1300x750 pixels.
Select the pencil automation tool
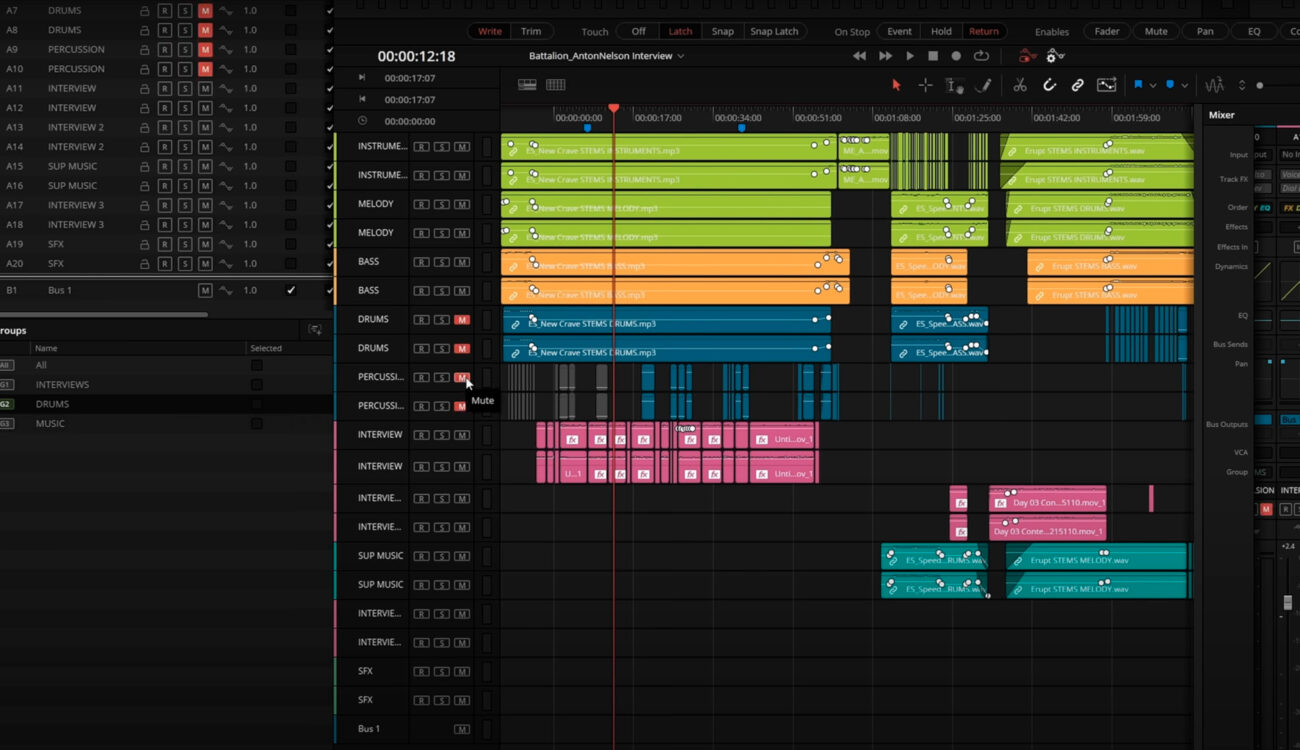[x=983, y=85]
